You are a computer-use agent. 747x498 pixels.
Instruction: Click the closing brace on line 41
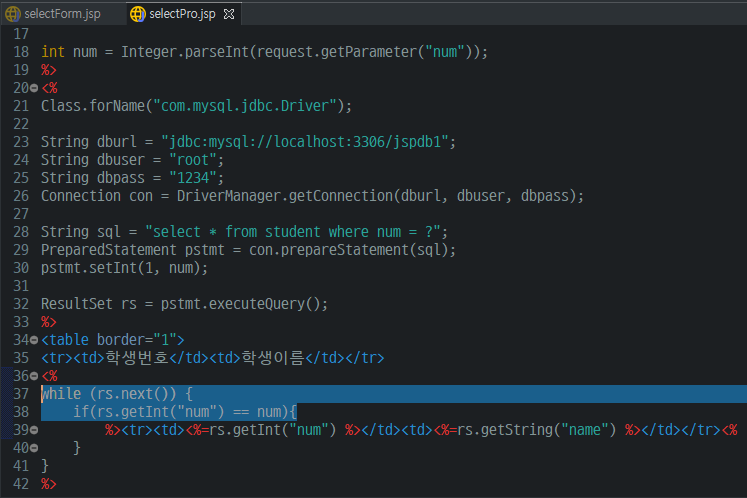tap(45, 466)
